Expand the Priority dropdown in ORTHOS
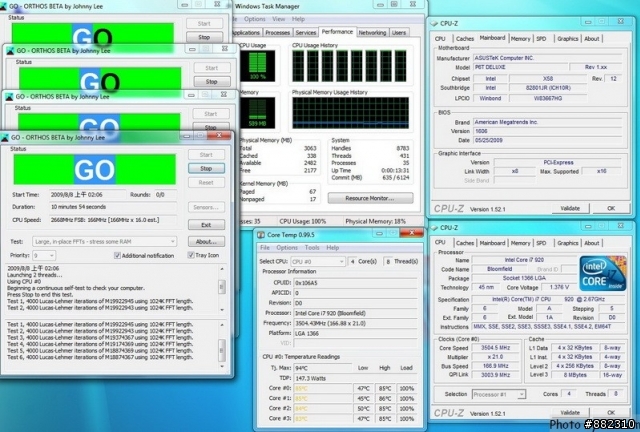The width and height of the screenshot is (640, 432). (x=44, y=256)
